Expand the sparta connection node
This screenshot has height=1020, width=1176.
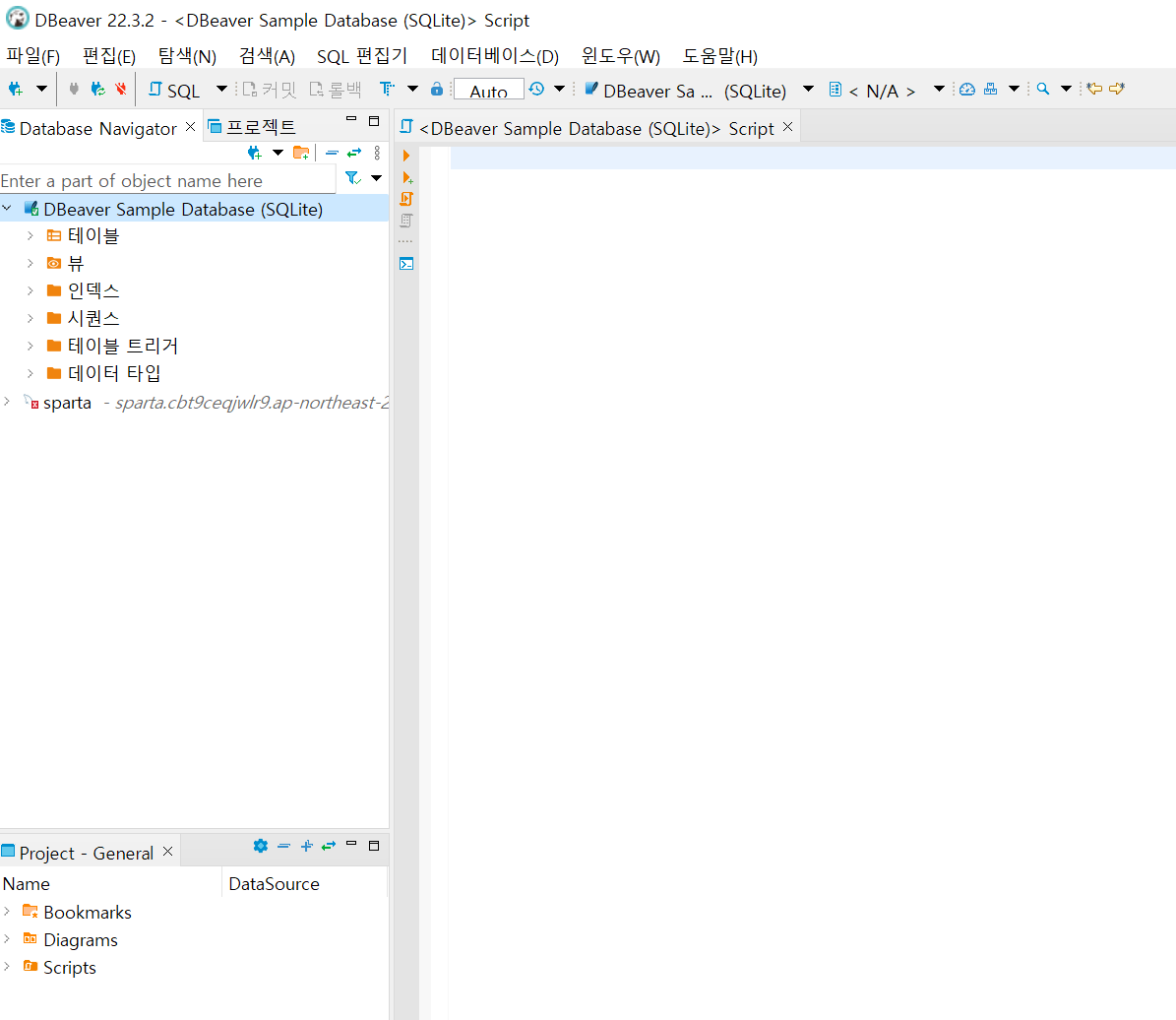click(x=8, y=402)
